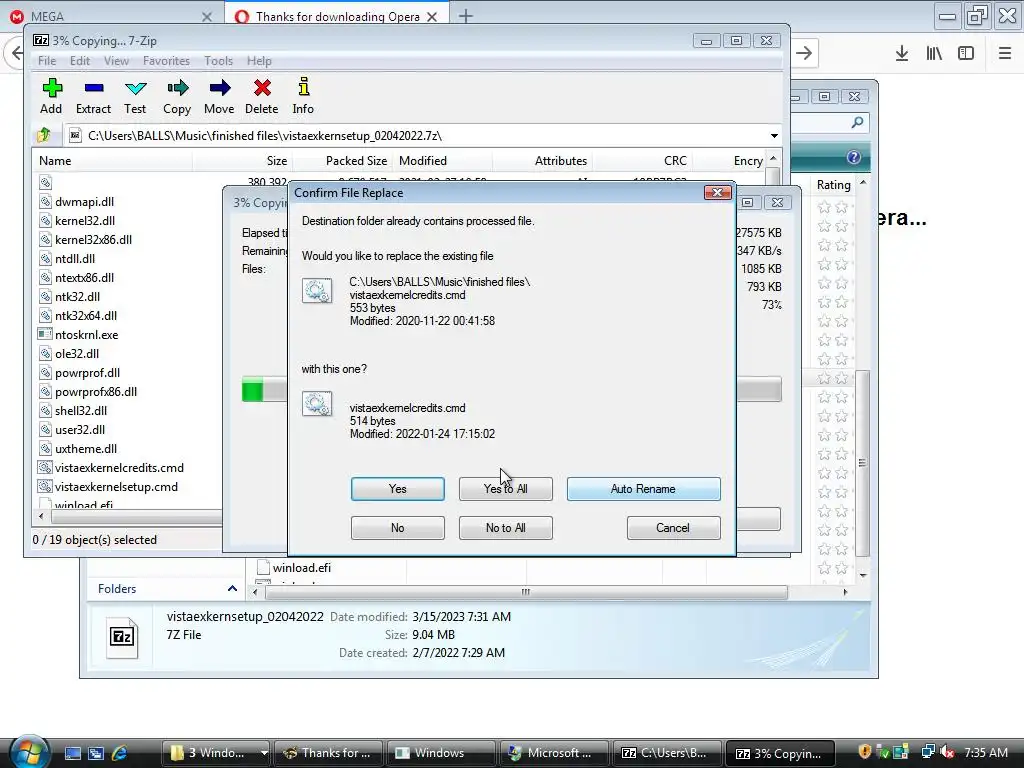
Task: Click the Explorer search magnifier icon
Action: 857,122
